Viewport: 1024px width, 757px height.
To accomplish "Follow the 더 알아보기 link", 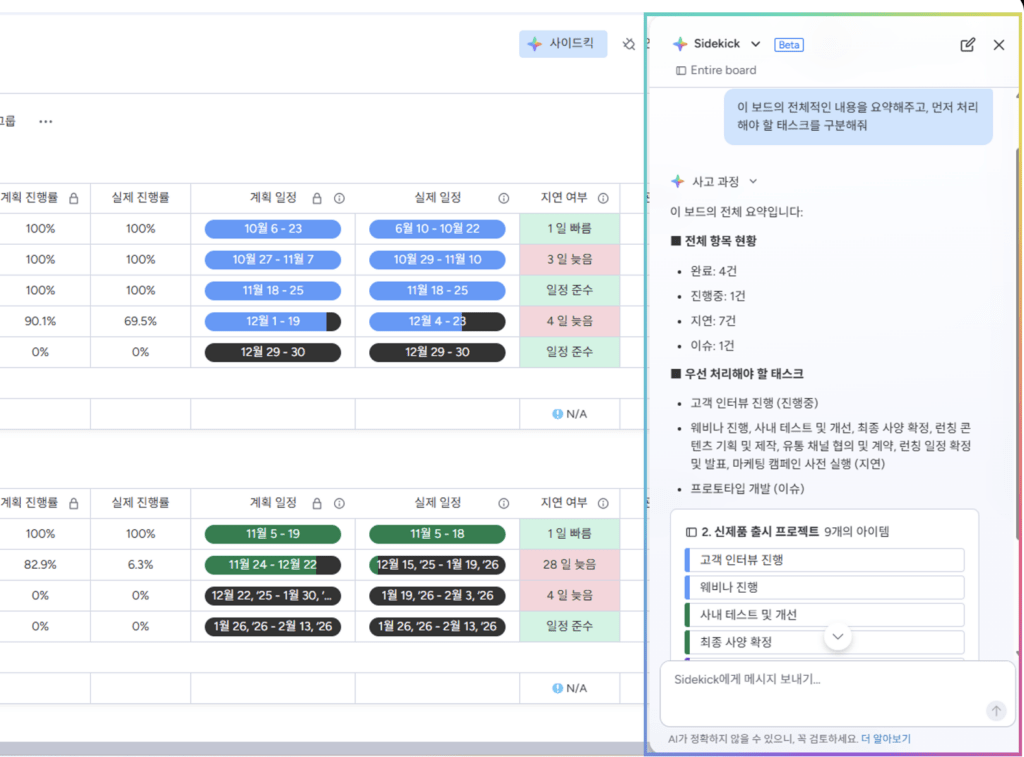I will pos(885,739).
